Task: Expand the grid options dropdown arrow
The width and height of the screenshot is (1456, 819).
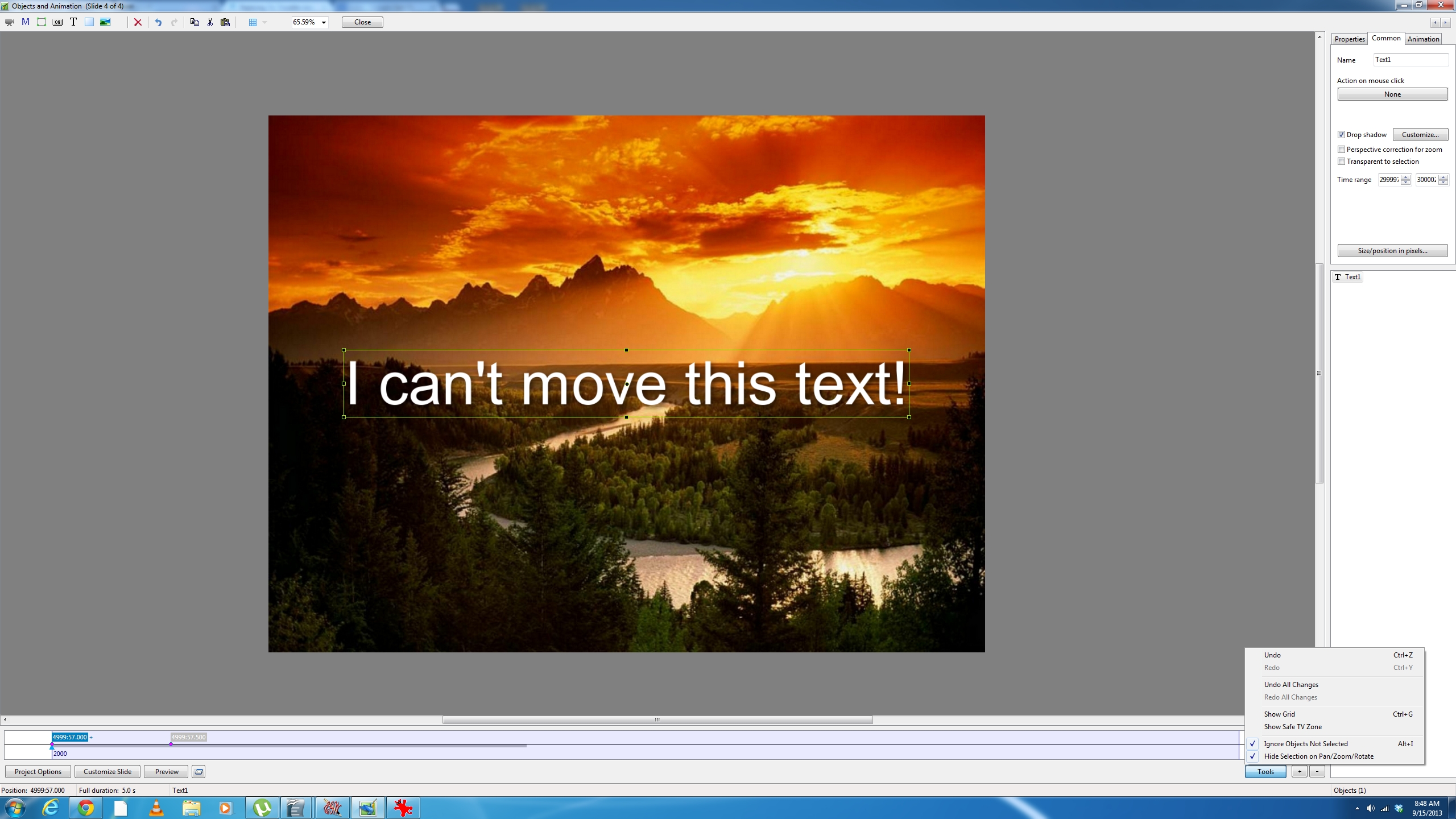Action: [x=264, y=22]
